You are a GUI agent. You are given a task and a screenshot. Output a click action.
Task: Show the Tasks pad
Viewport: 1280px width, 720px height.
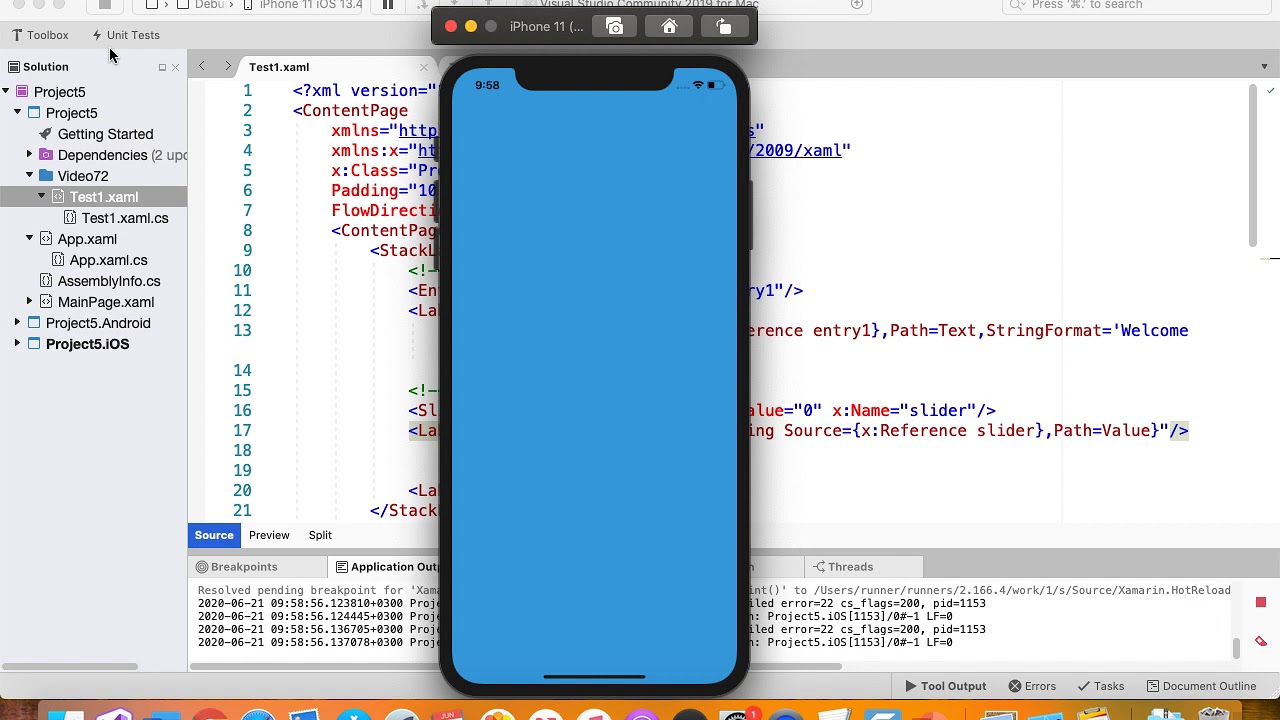point(1100,686)
